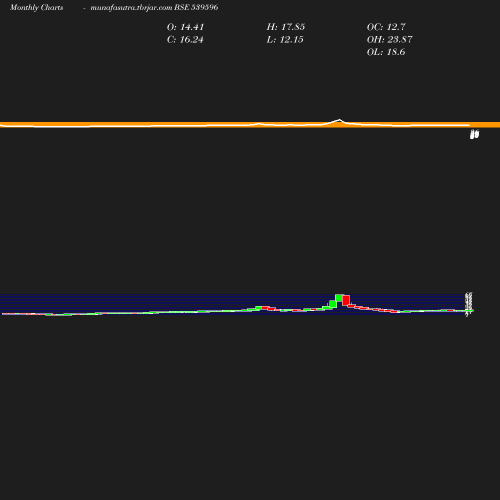Click the 'munafasutra.tbrjar.com BSE 539596' text

(154, 7)
